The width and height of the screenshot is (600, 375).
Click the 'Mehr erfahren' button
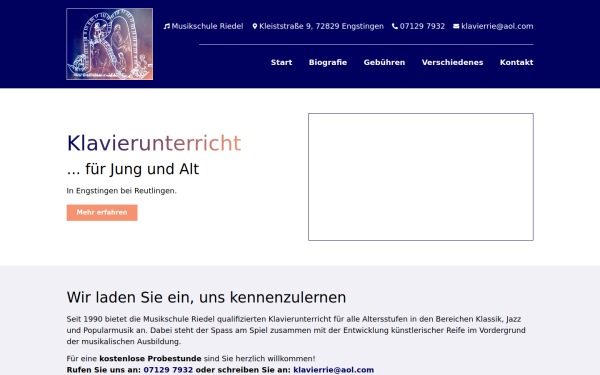[102, 212]
